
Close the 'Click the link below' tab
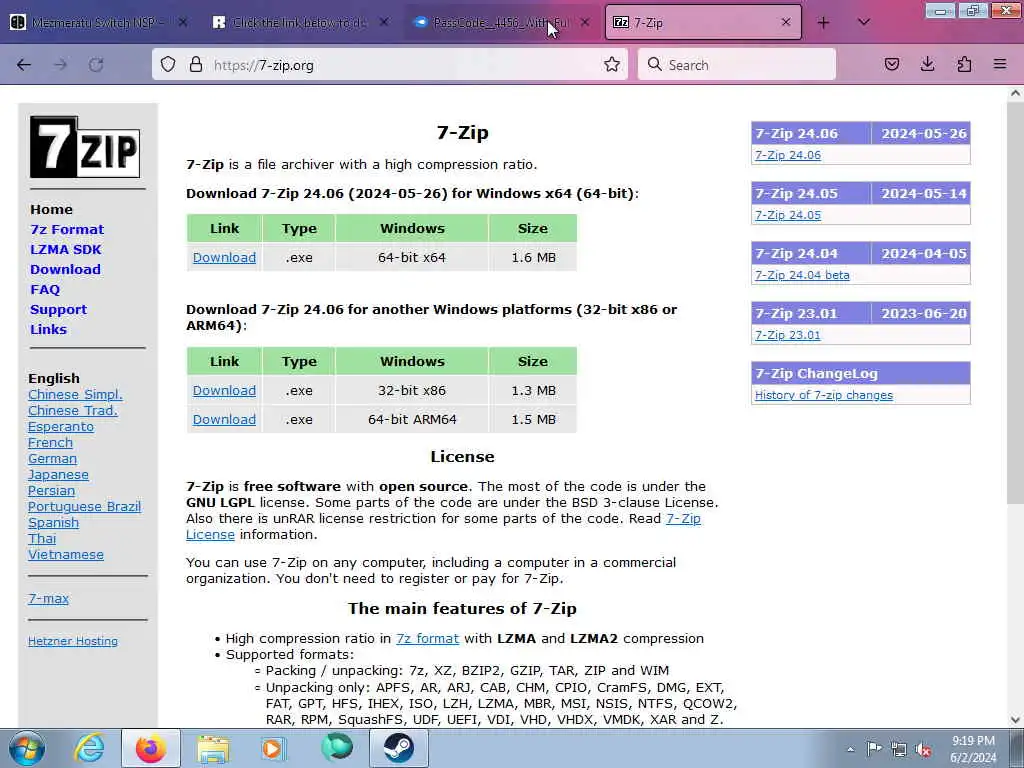(384, 22)
